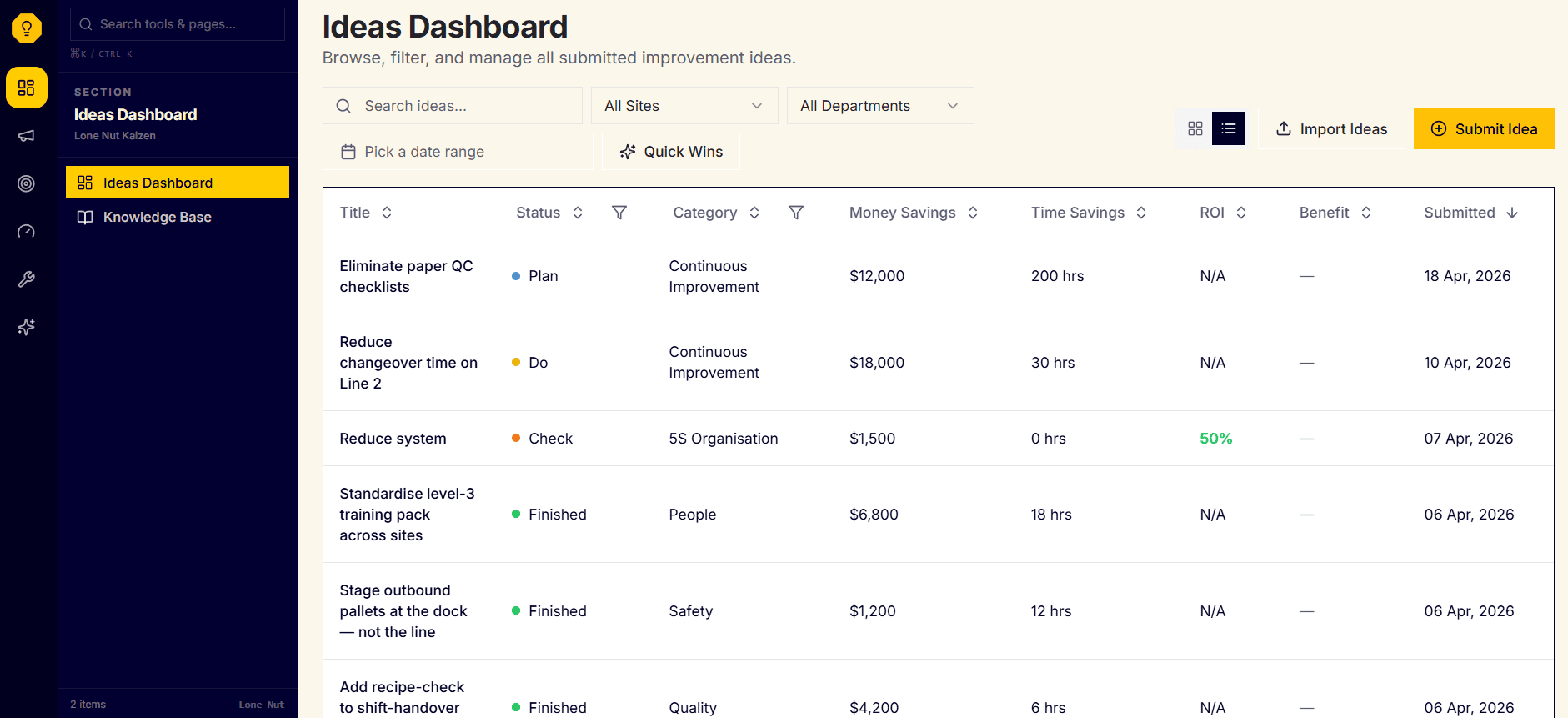1568x718 pixels.
Task: Open the wrench tools rail icon
Action: coord(27,279)
